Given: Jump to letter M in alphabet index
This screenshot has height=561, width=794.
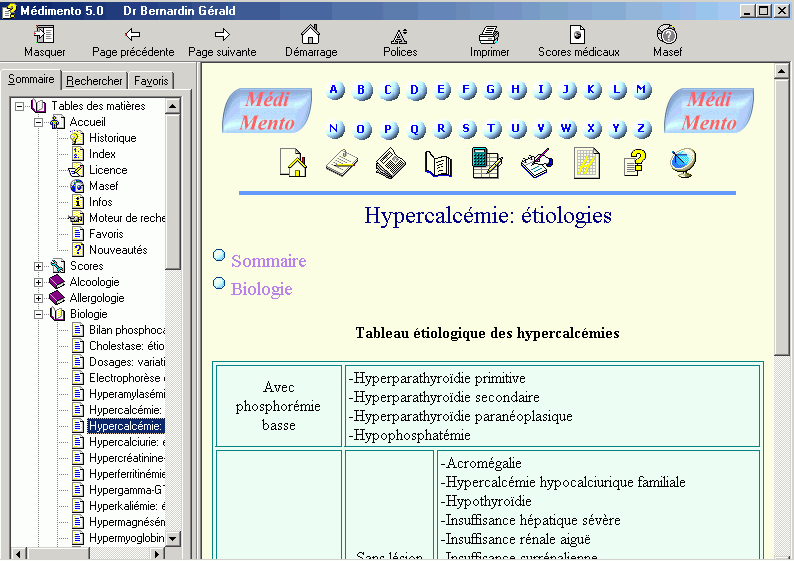Looking at the screenshot, I should (x=642, y=91).
